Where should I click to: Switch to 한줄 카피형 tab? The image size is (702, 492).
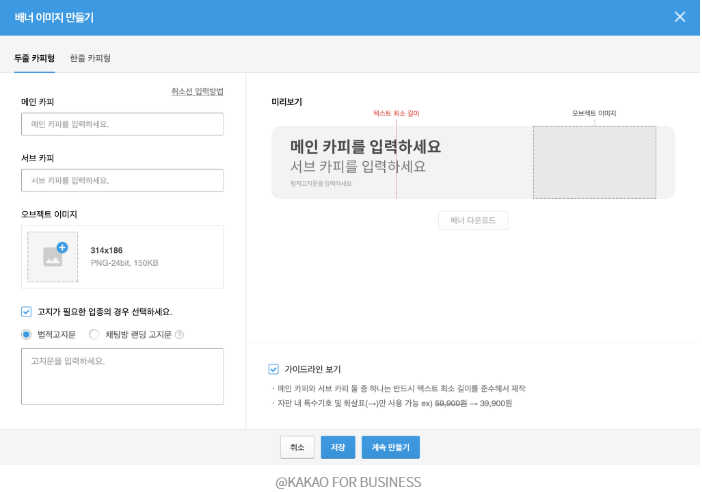pyautogui.click(x=90, y=58)
